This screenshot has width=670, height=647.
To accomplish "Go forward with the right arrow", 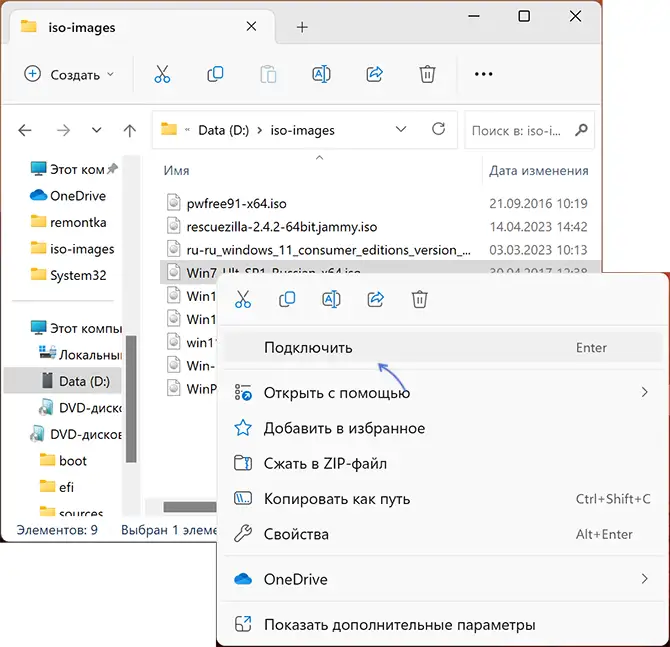I will pos(63,130).
